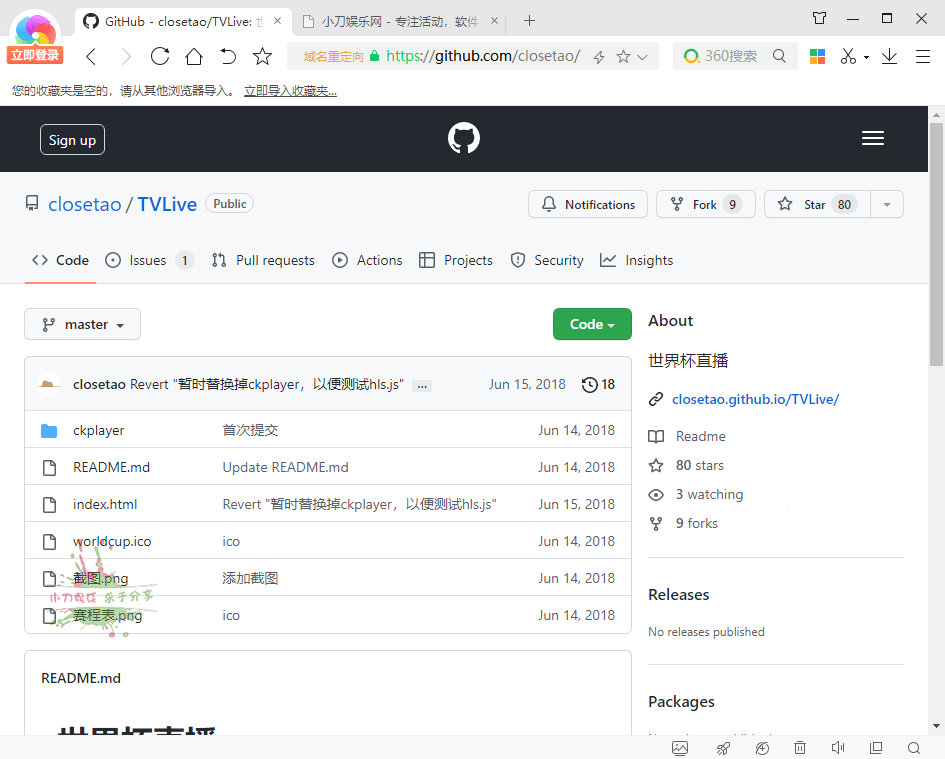Go to browser home page icon
Image resolution: width=945 pixels, height=759 pixels.
(x=194, y=57)
